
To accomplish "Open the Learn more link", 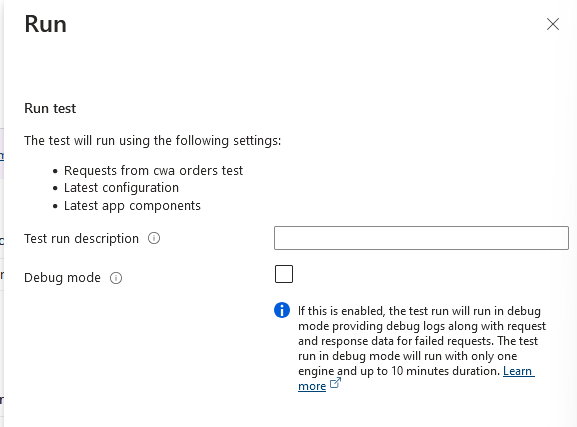I will pos(416,378).
